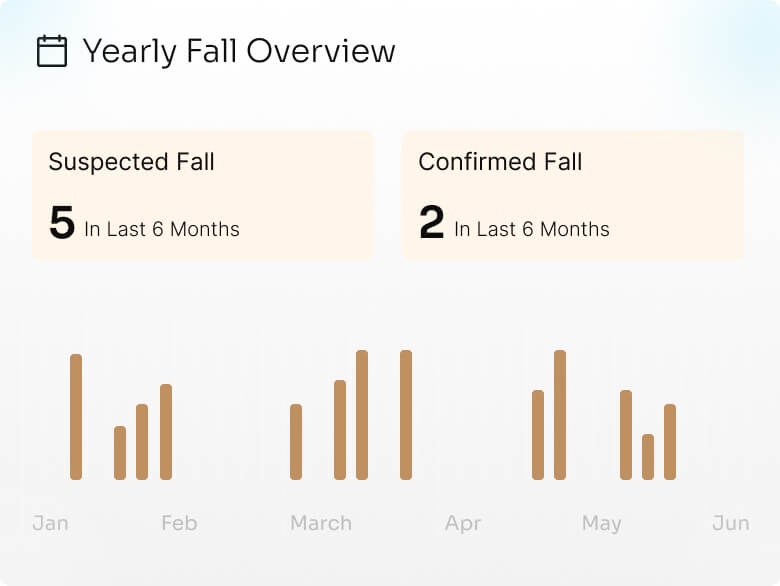Click the tallest bar before the May label
The width and height of the screenshot is (780, 586).
pyautogui.click(x=560, y=415)
